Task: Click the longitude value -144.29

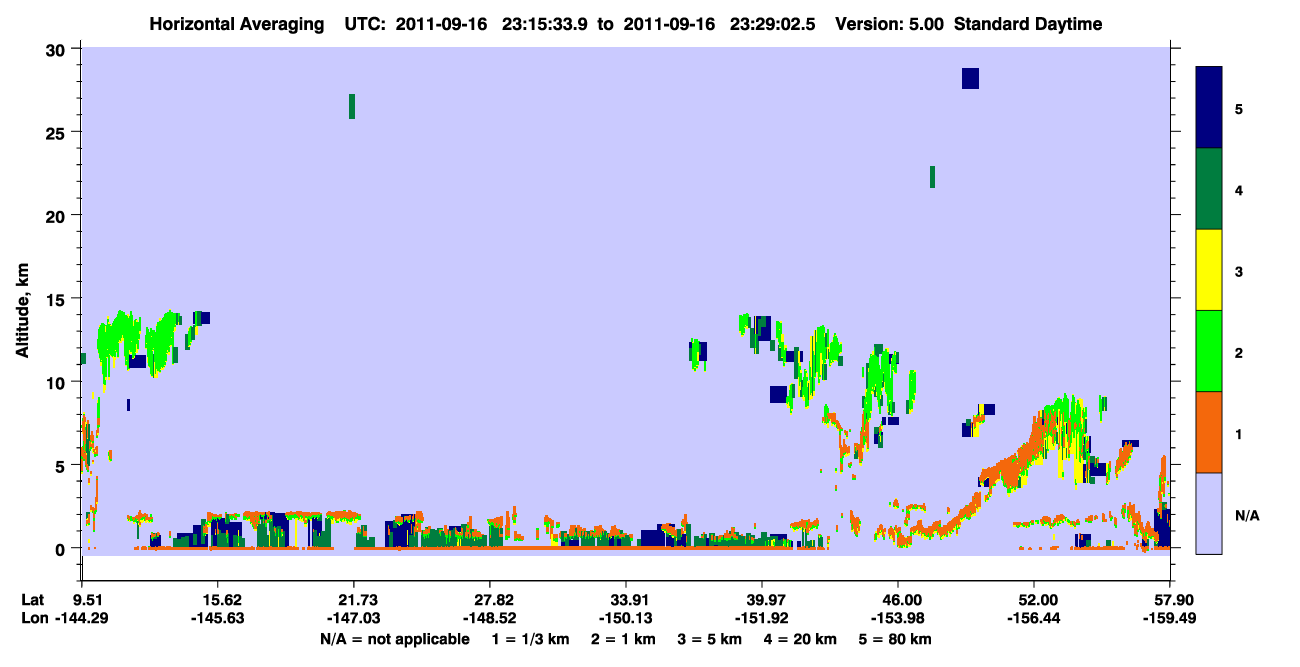Action: [x=82, y=618]
